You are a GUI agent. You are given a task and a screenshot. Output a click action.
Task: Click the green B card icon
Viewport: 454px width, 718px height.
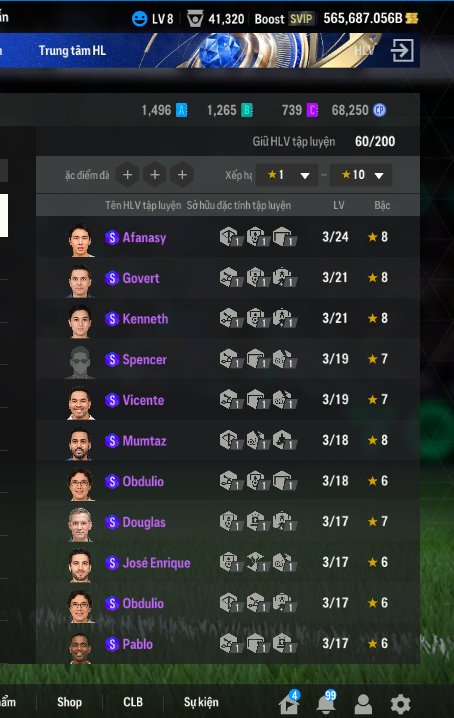(247, 110)
